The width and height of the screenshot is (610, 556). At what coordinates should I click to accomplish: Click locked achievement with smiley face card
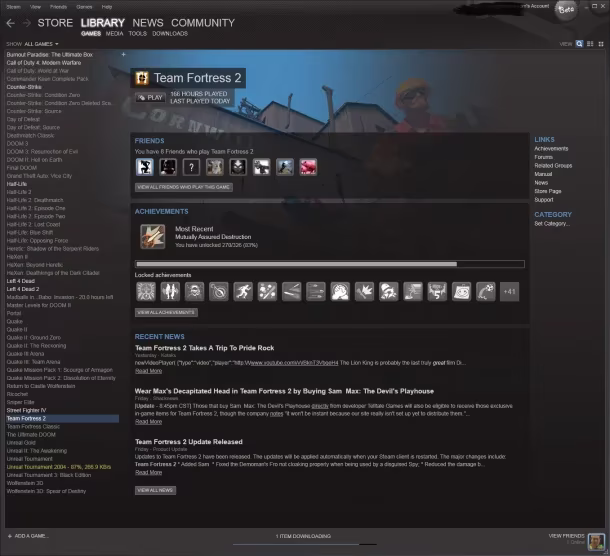[x=461, y=292]
